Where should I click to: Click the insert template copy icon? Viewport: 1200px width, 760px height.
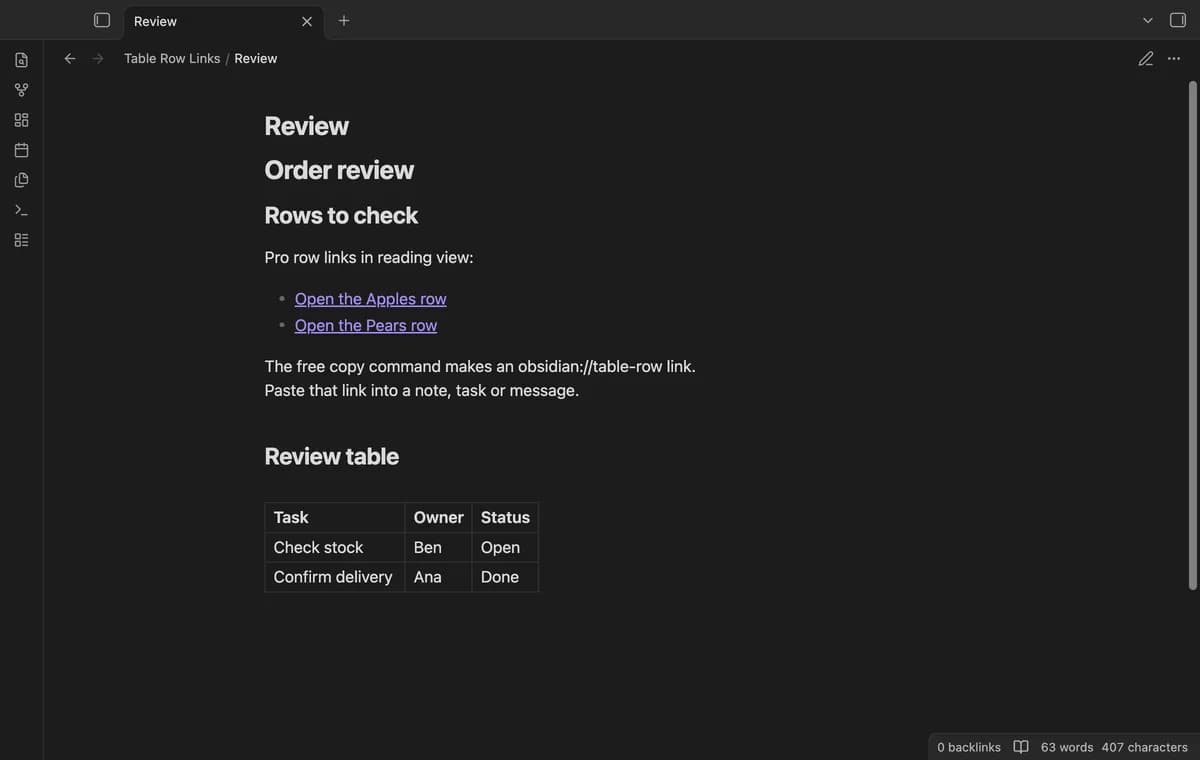point(21,180)
